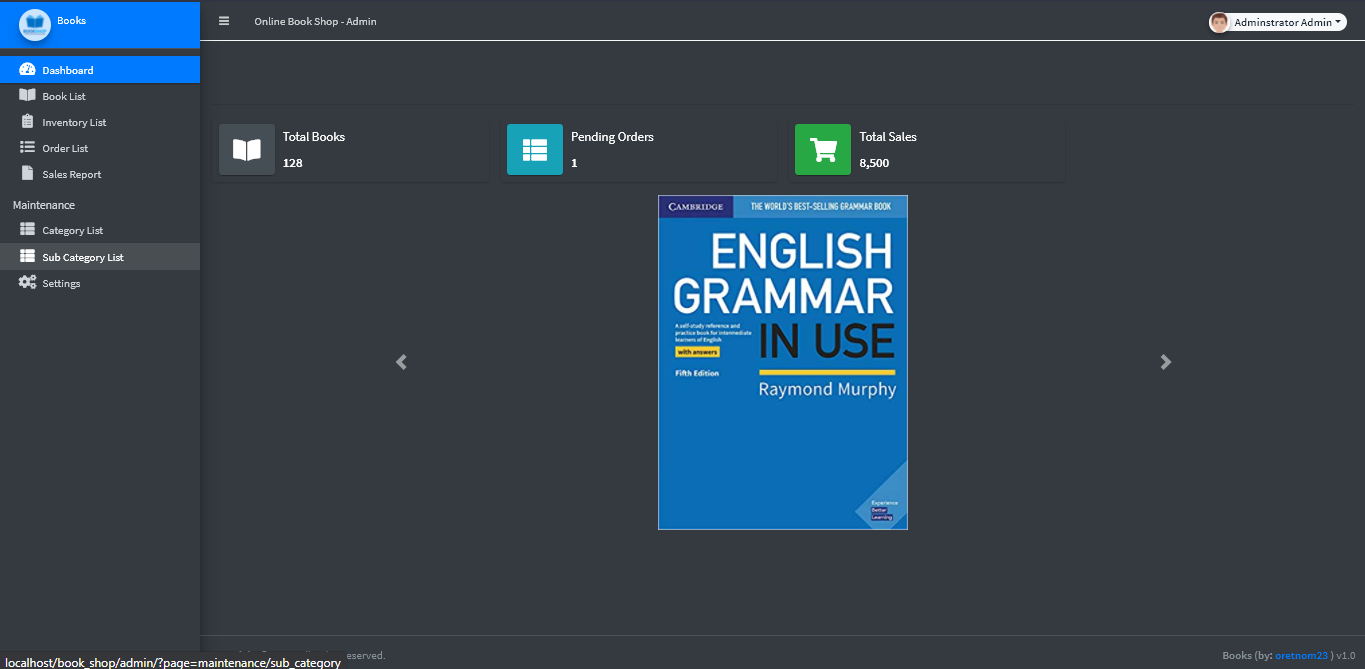
Task: Open the Settings menu item
Action: [100, 283]
